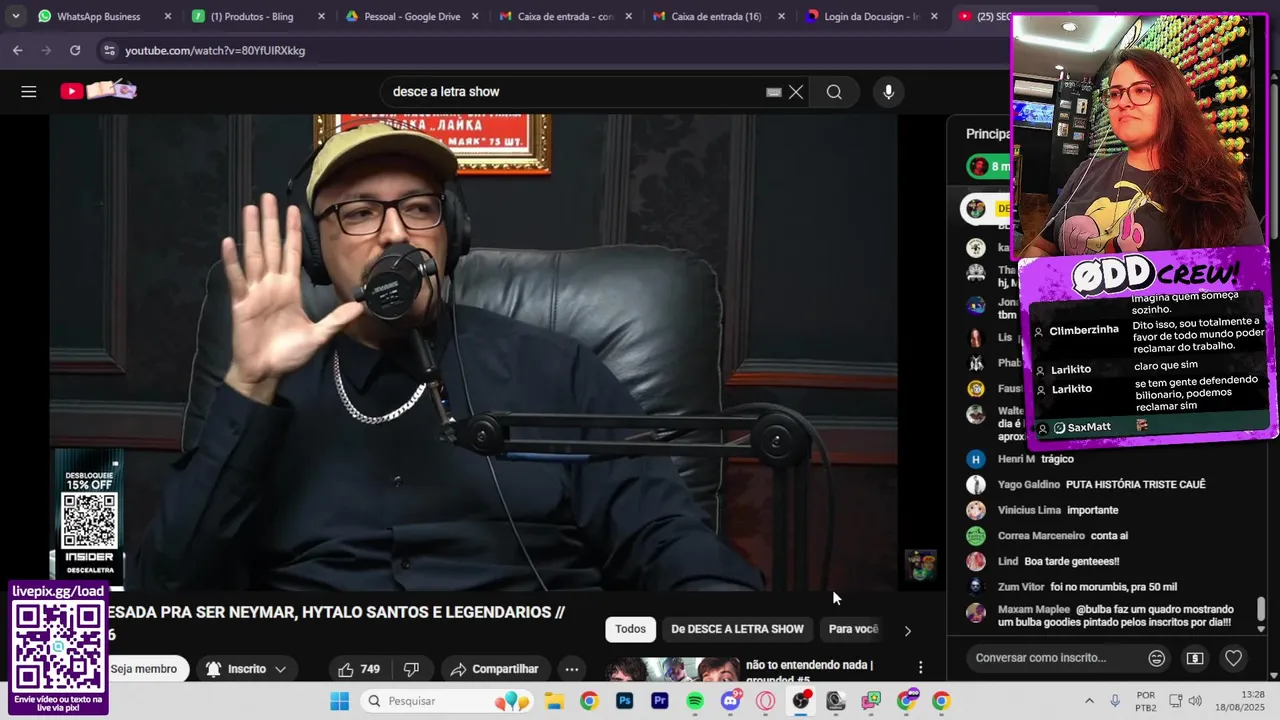Switch to the Login da Docusign tab

(870, 16)
